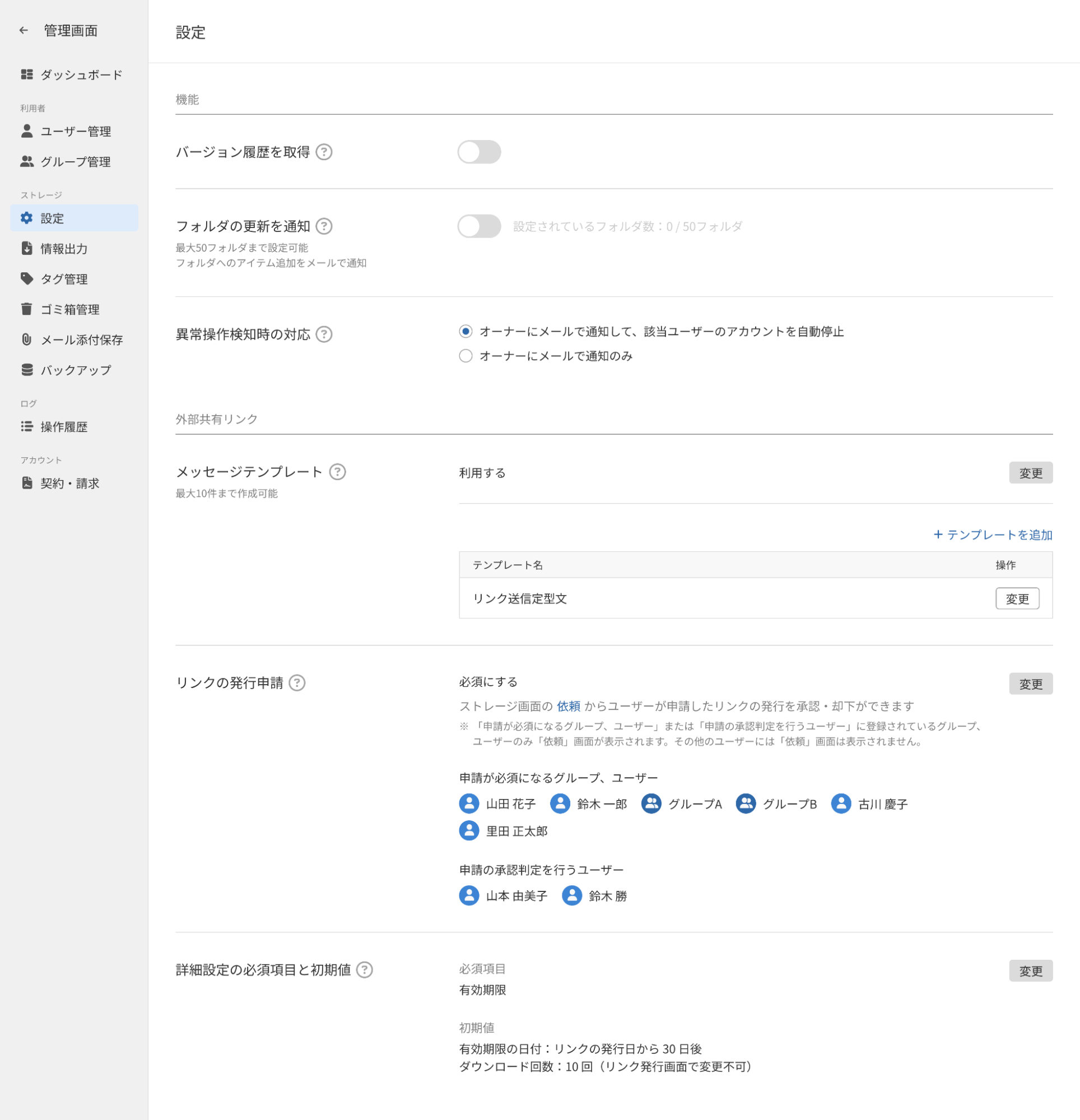
Task: Select the アカウントを自動停止 radio option
Action: point(465,332)
